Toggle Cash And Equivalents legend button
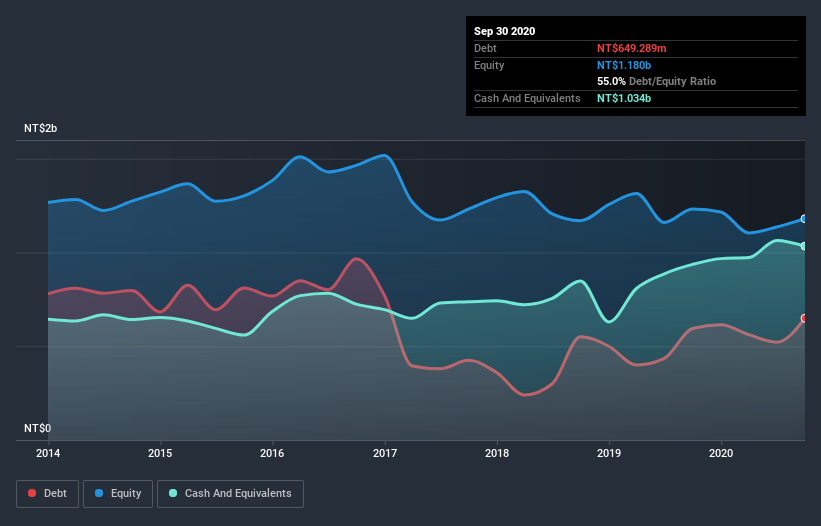821x526 pixels. click(230, 494)
